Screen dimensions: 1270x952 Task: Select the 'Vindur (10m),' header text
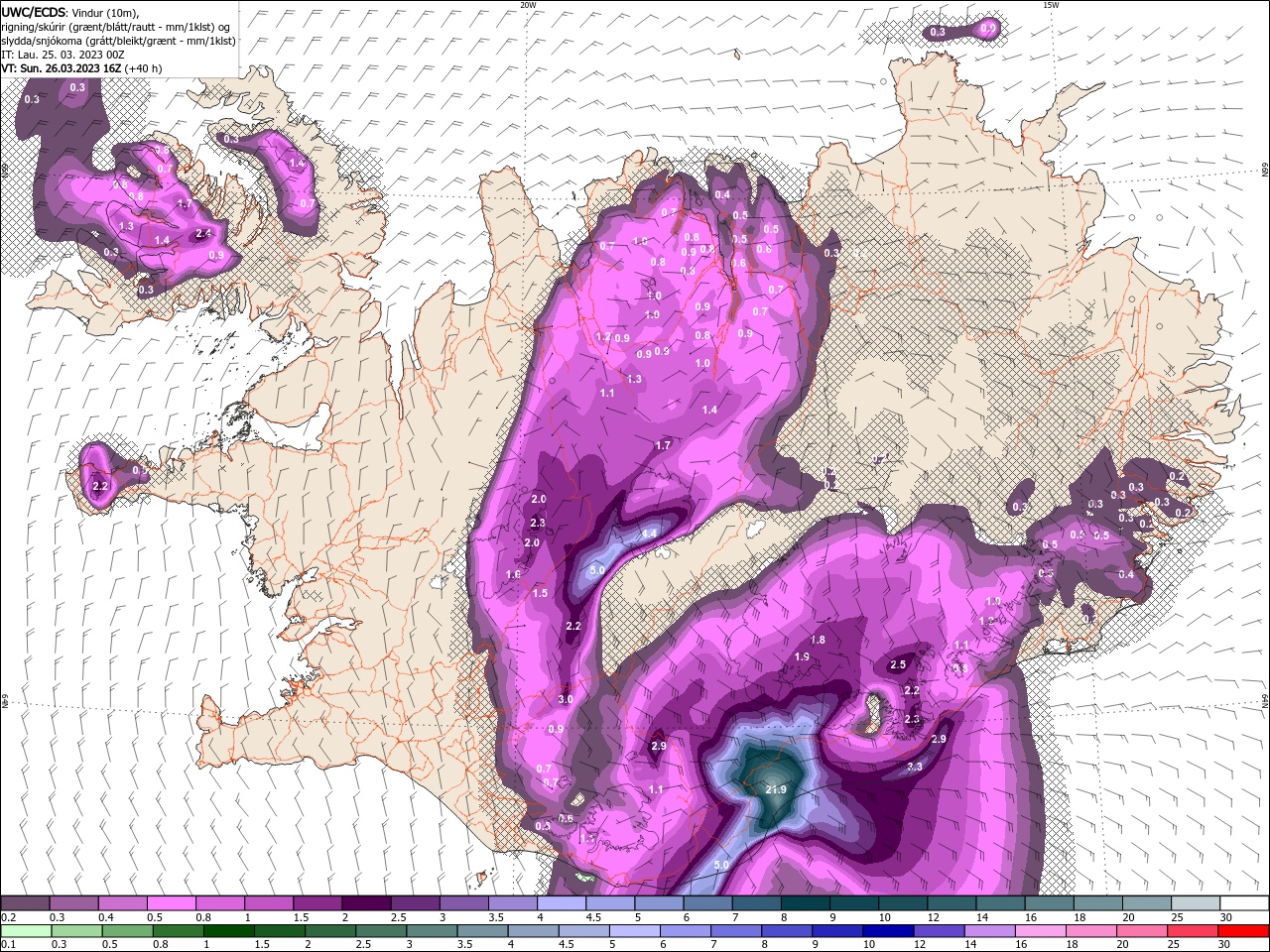[x=106, y=12]
